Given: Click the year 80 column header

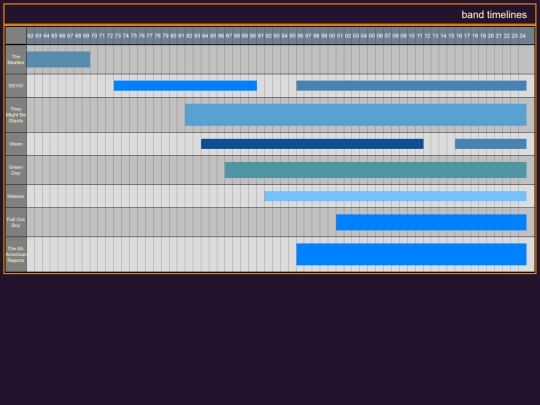Looking at the screenshot, I should [x=173, y=36].
